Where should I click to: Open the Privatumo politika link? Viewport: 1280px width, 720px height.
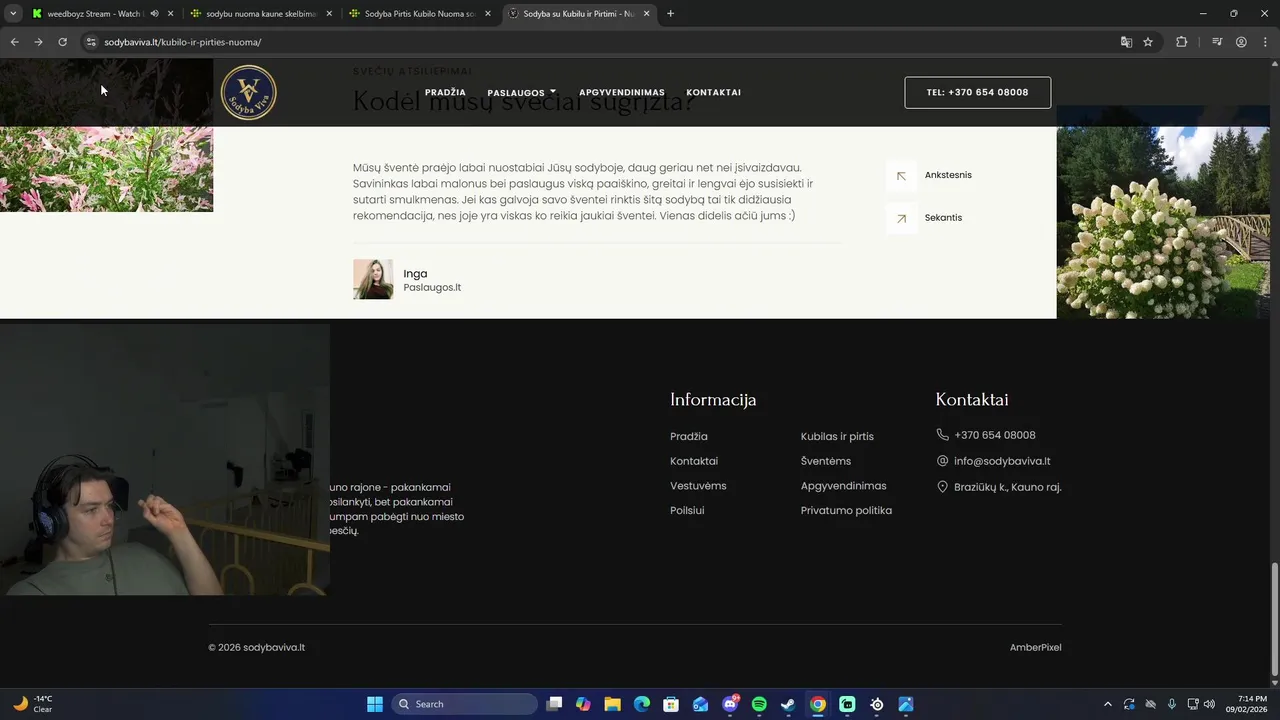pyautogui.click(x=846, y=510)
